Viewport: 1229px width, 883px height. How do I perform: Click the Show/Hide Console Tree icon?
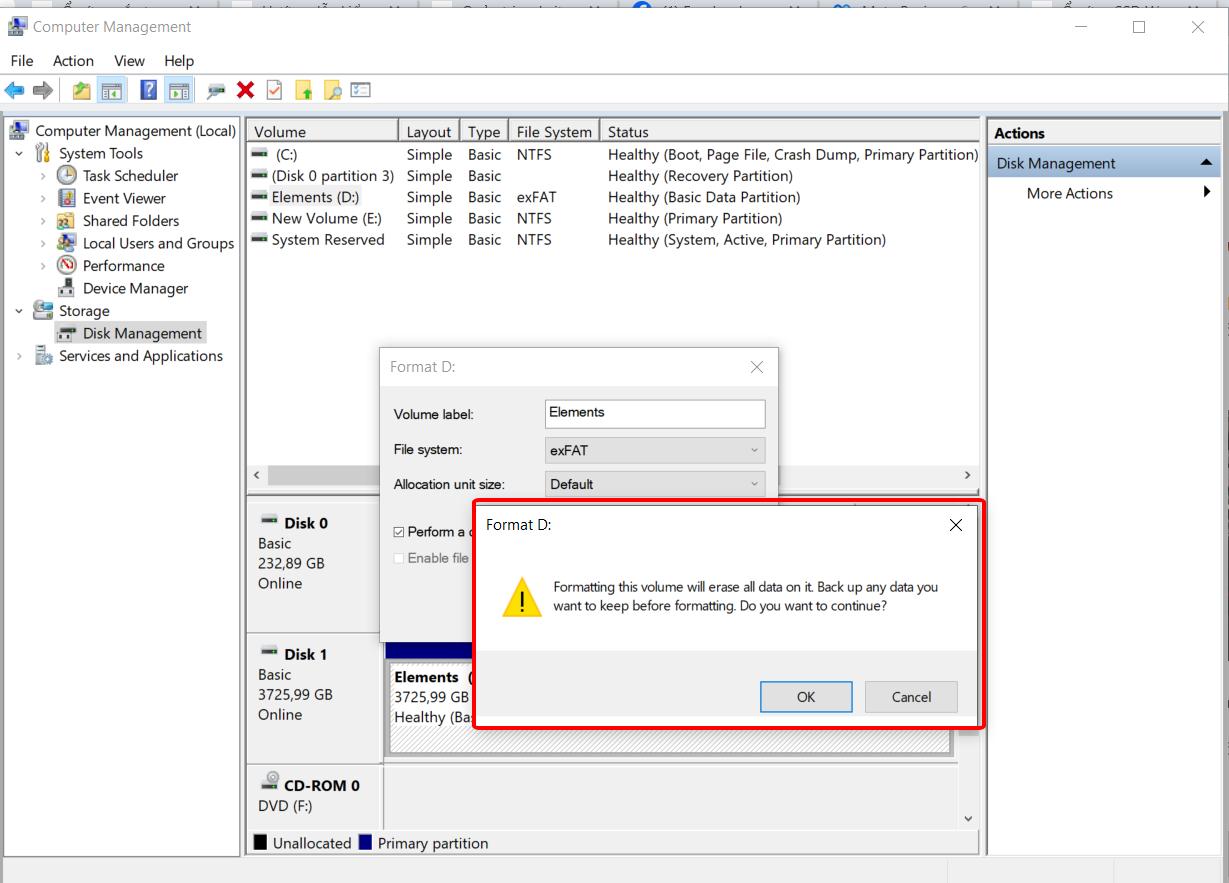tap(112, 91)
